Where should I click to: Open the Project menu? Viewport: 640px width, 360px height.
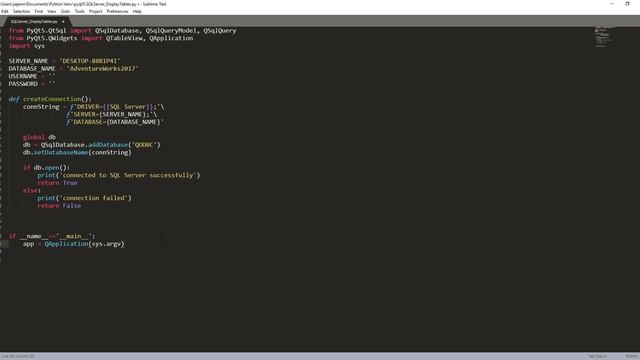pos(96,11)
